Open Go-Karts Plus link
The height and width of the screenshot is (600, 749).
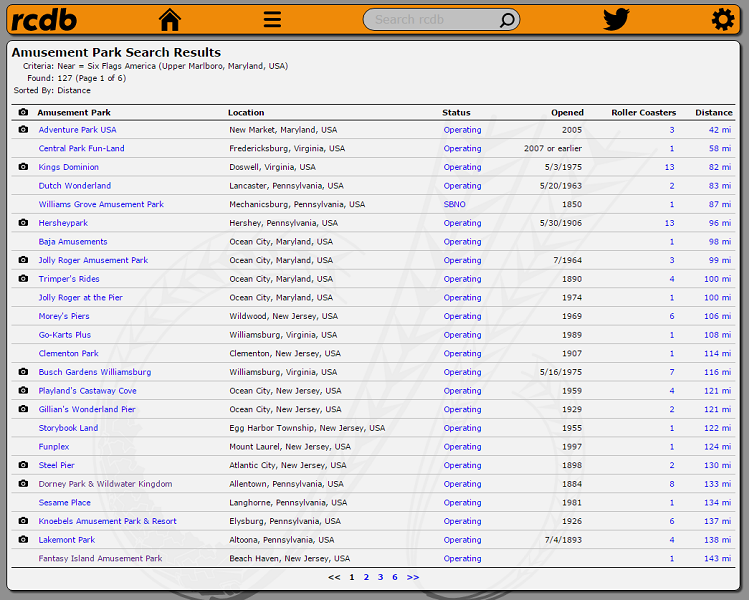coord(64,335)
